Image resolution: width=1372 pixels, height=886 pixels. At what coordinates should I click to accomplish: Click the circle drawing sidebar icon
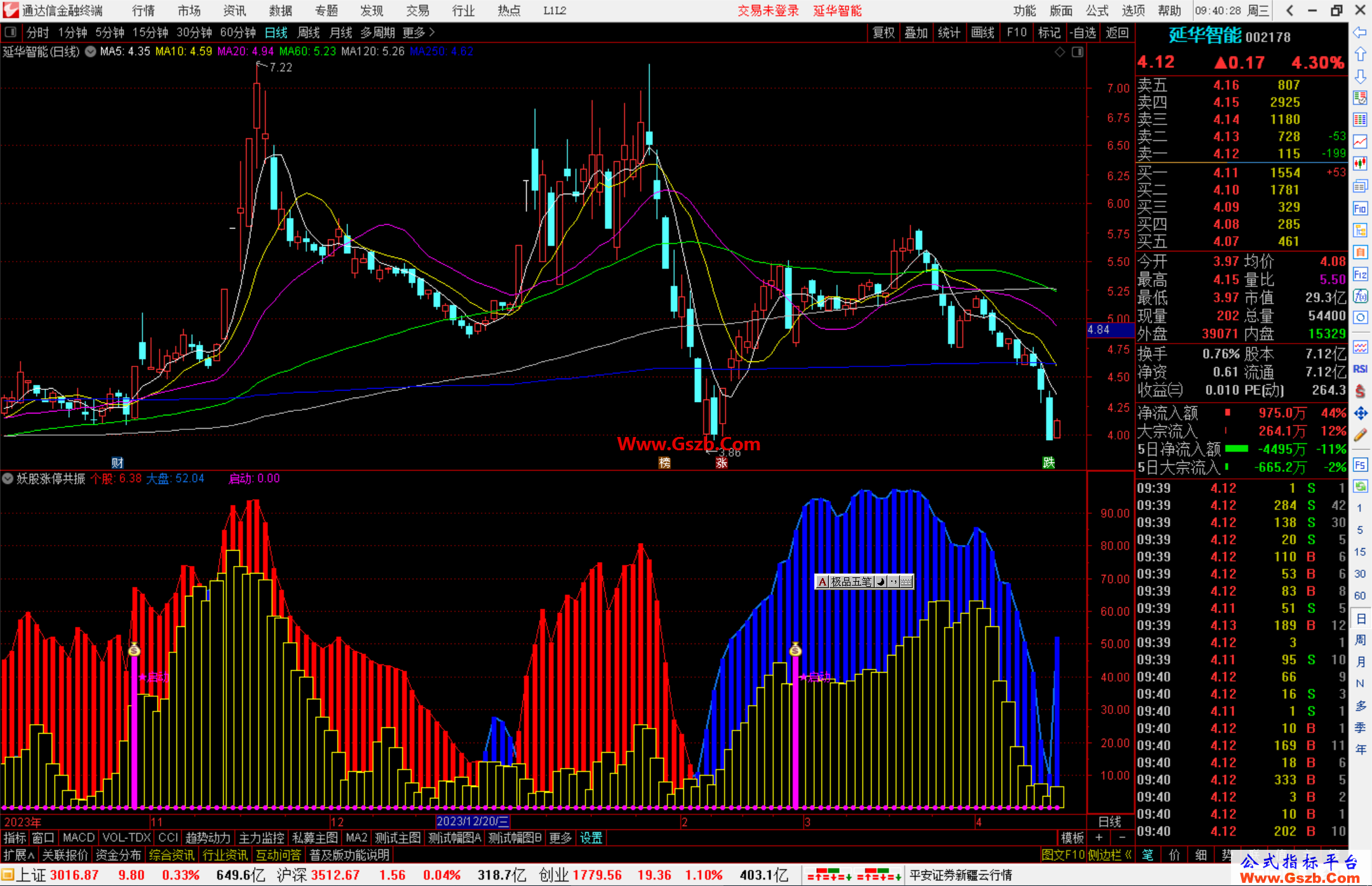coord(1360,318)
